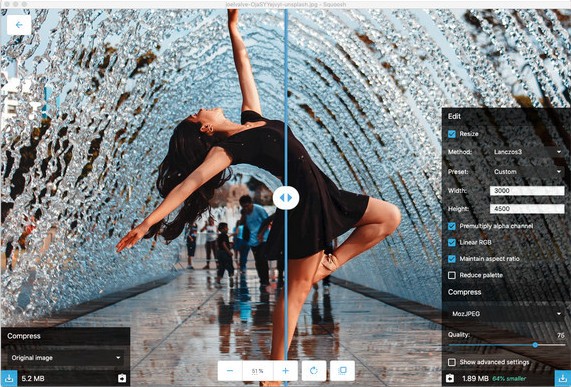Copy right side settings icon beside 1.89 MB

point(450,378)
